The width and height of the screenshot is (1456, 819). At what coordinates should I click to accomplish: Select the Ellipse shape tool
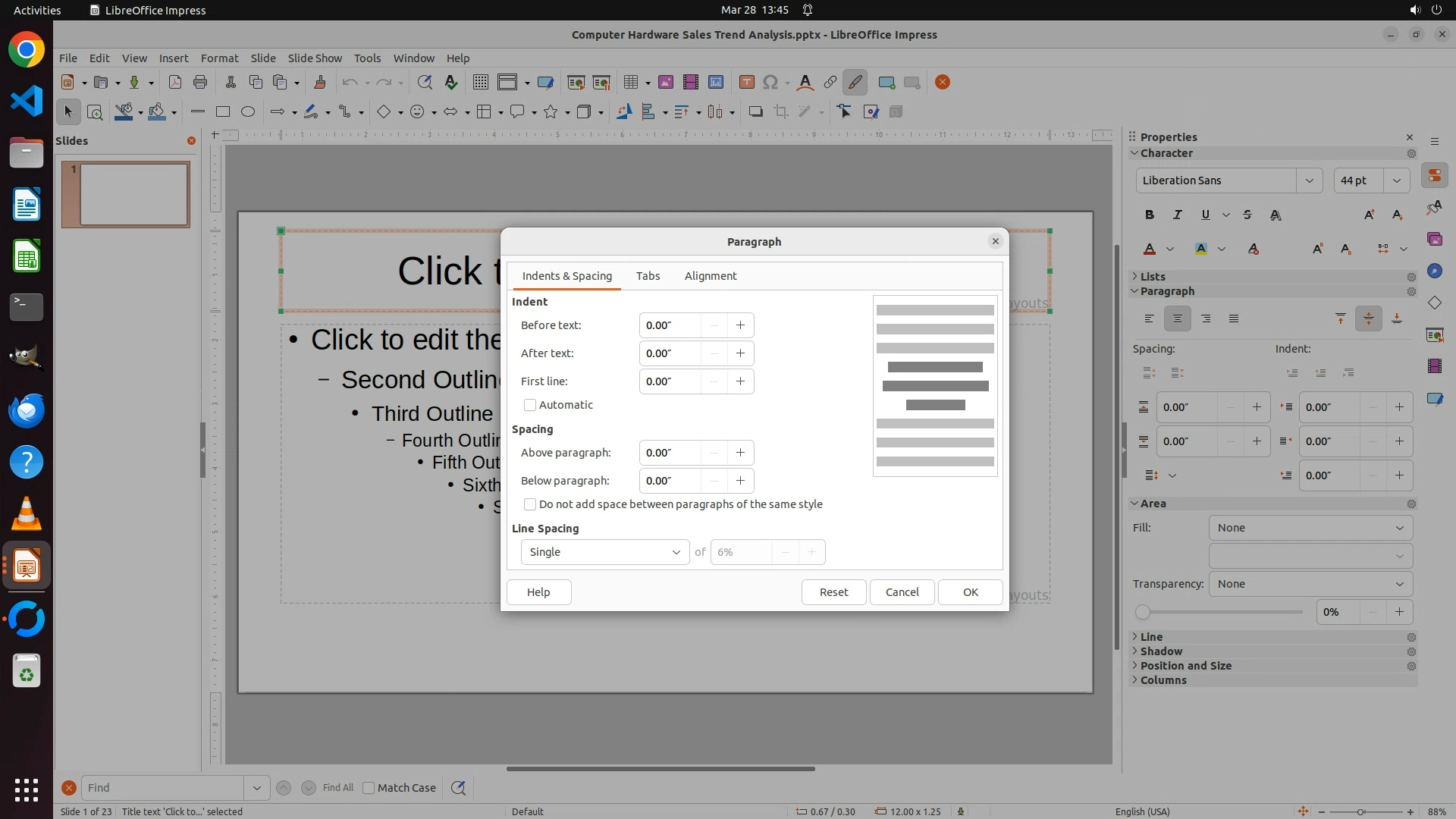tap(248, 112)
